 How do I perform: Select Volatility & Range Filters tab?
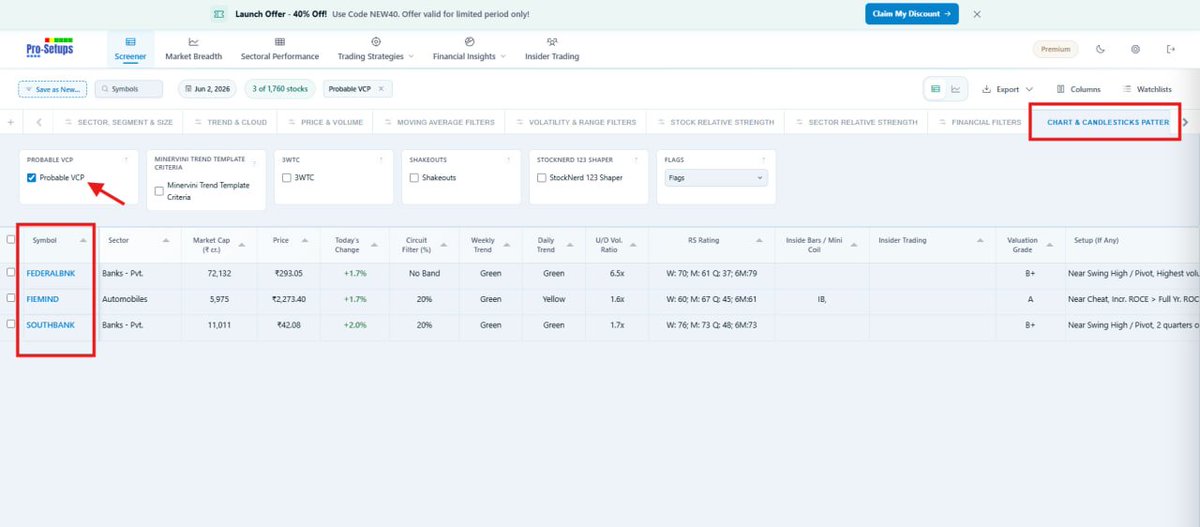[575, 122]
